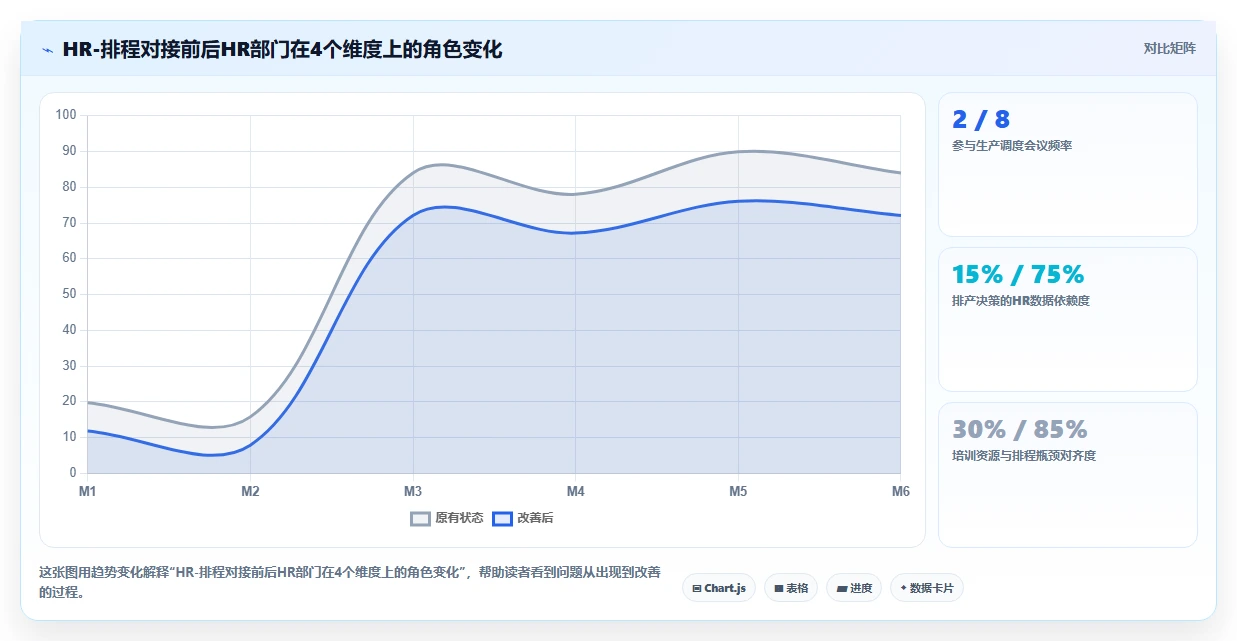This screenshot has height=641, width=1237.
Task: Click the 30% / 85% metric value
Action: 1020,429
